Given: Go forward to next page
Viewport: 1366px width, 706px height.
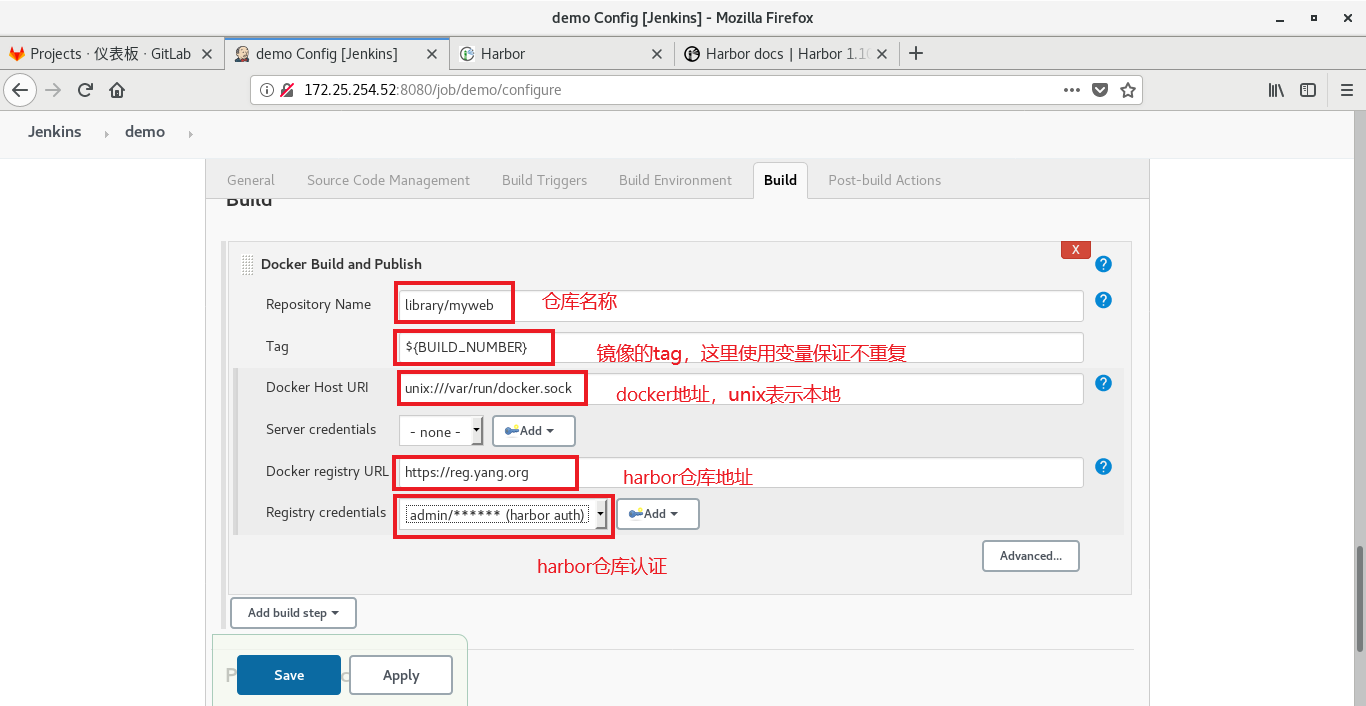Looking at the screenshot, I should click(x=54, y=90).
